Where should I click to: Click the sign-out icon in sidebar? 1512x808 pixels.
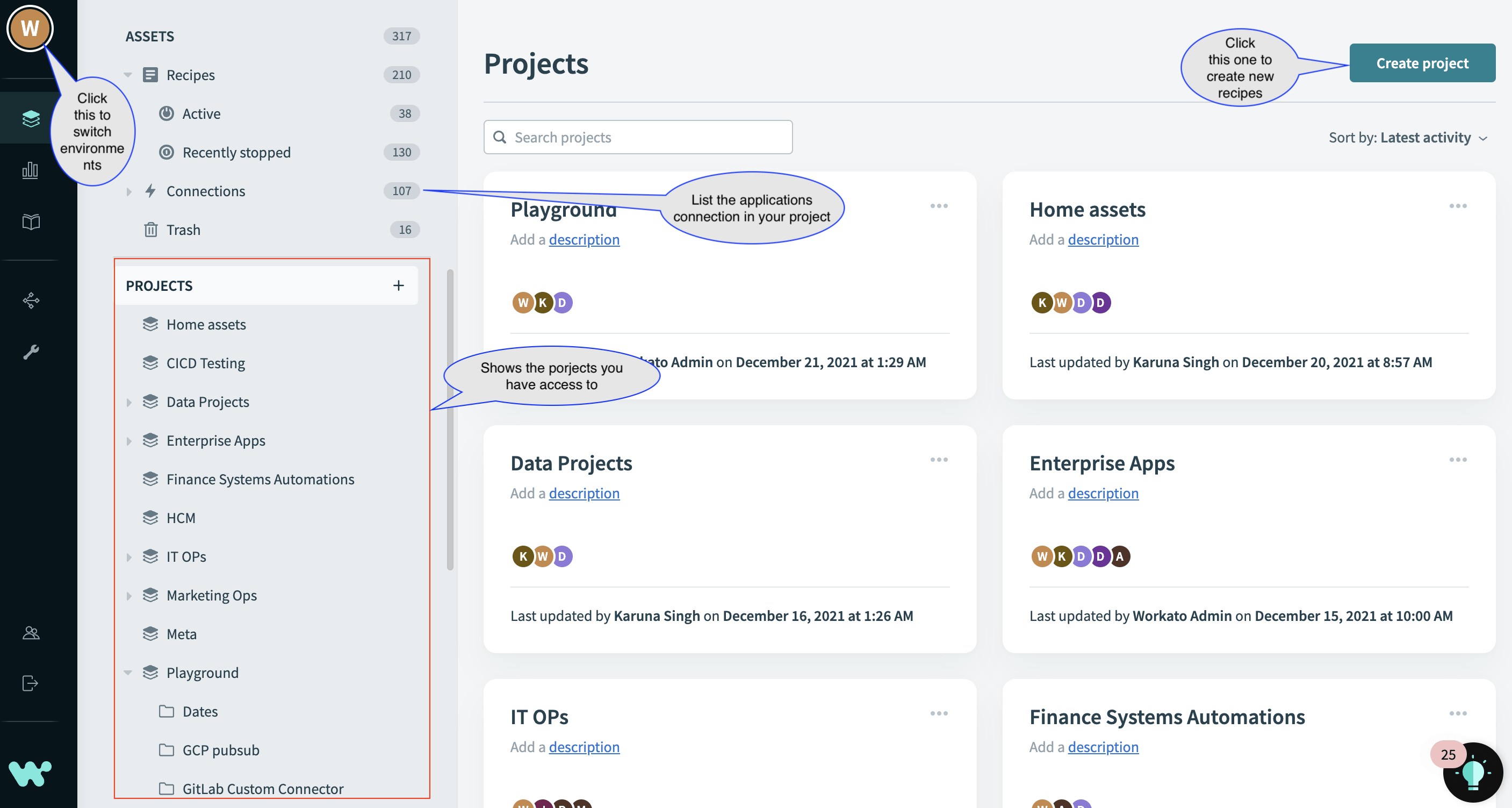point(30,683)
